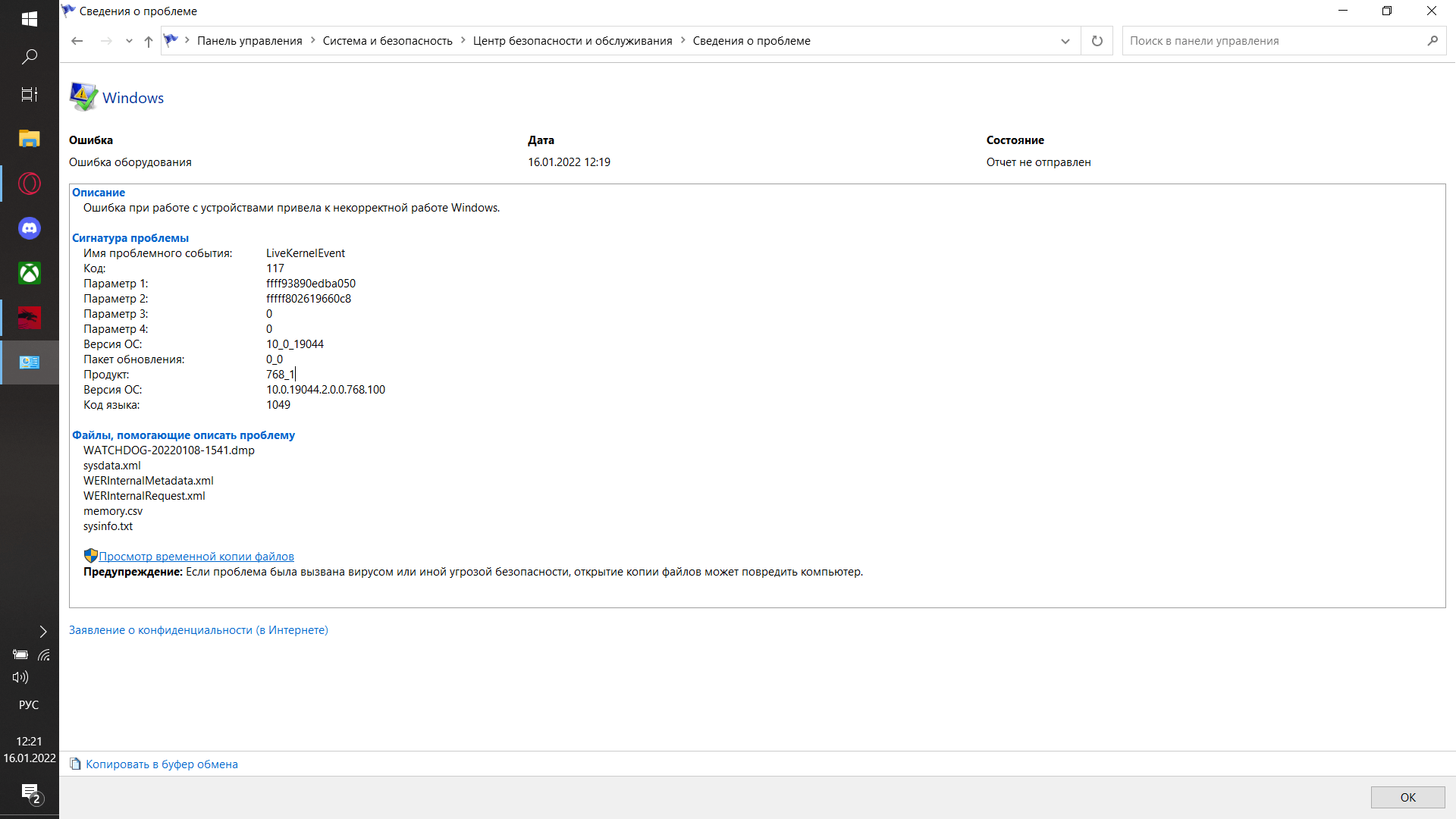Open address bar history dropdown
Viewport: 1456px width, 819px height.
pos(1065,41)
